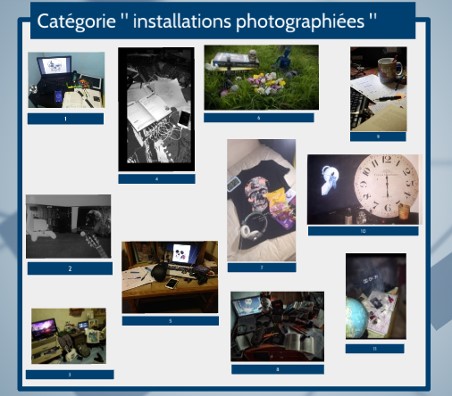This screenshot has height=396, width=452.
Task: Click the blue label numbered 8
Action: point(278,369)
